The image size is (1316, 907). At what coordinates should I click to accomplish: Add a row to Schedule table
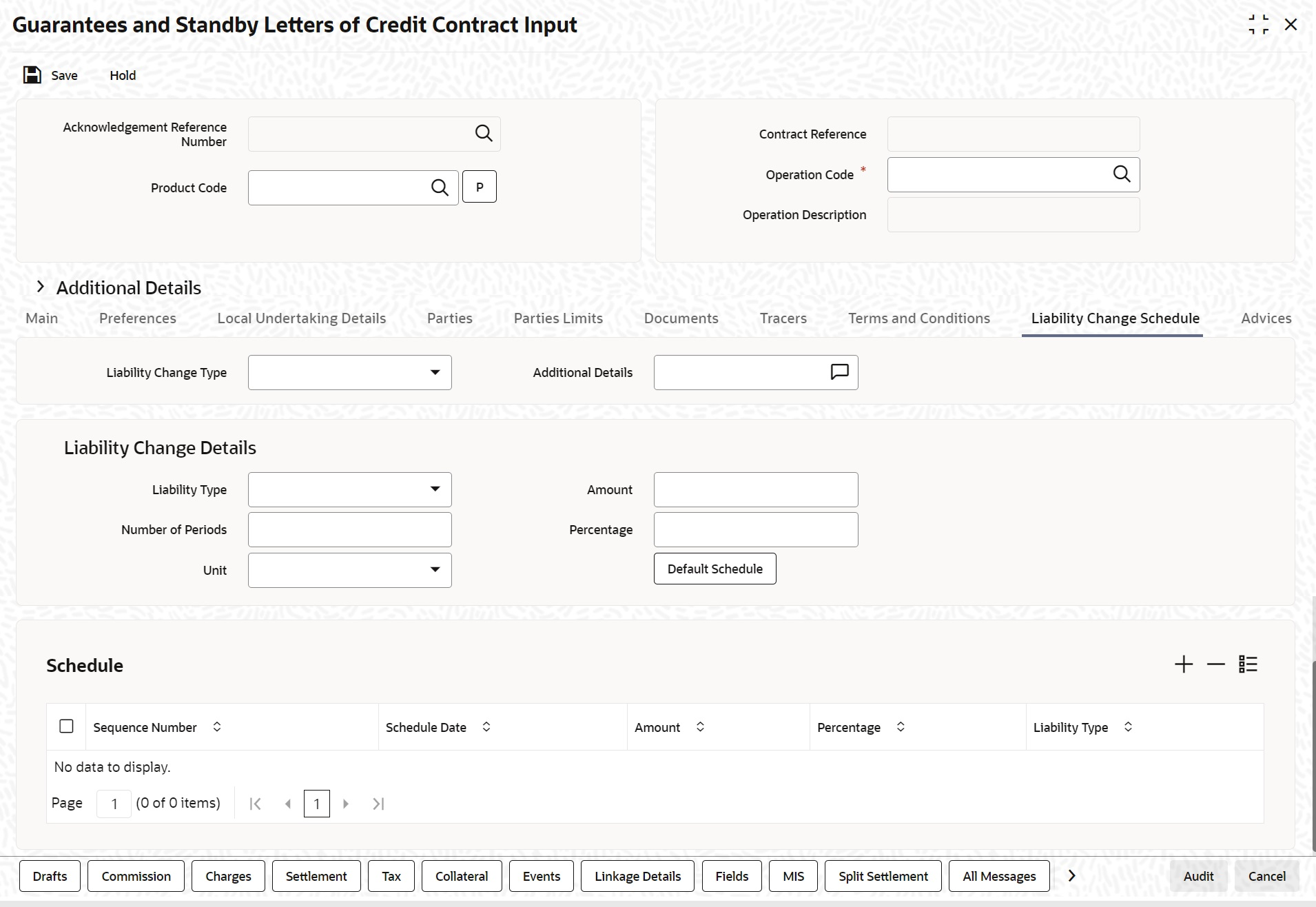pos(1184,664)
